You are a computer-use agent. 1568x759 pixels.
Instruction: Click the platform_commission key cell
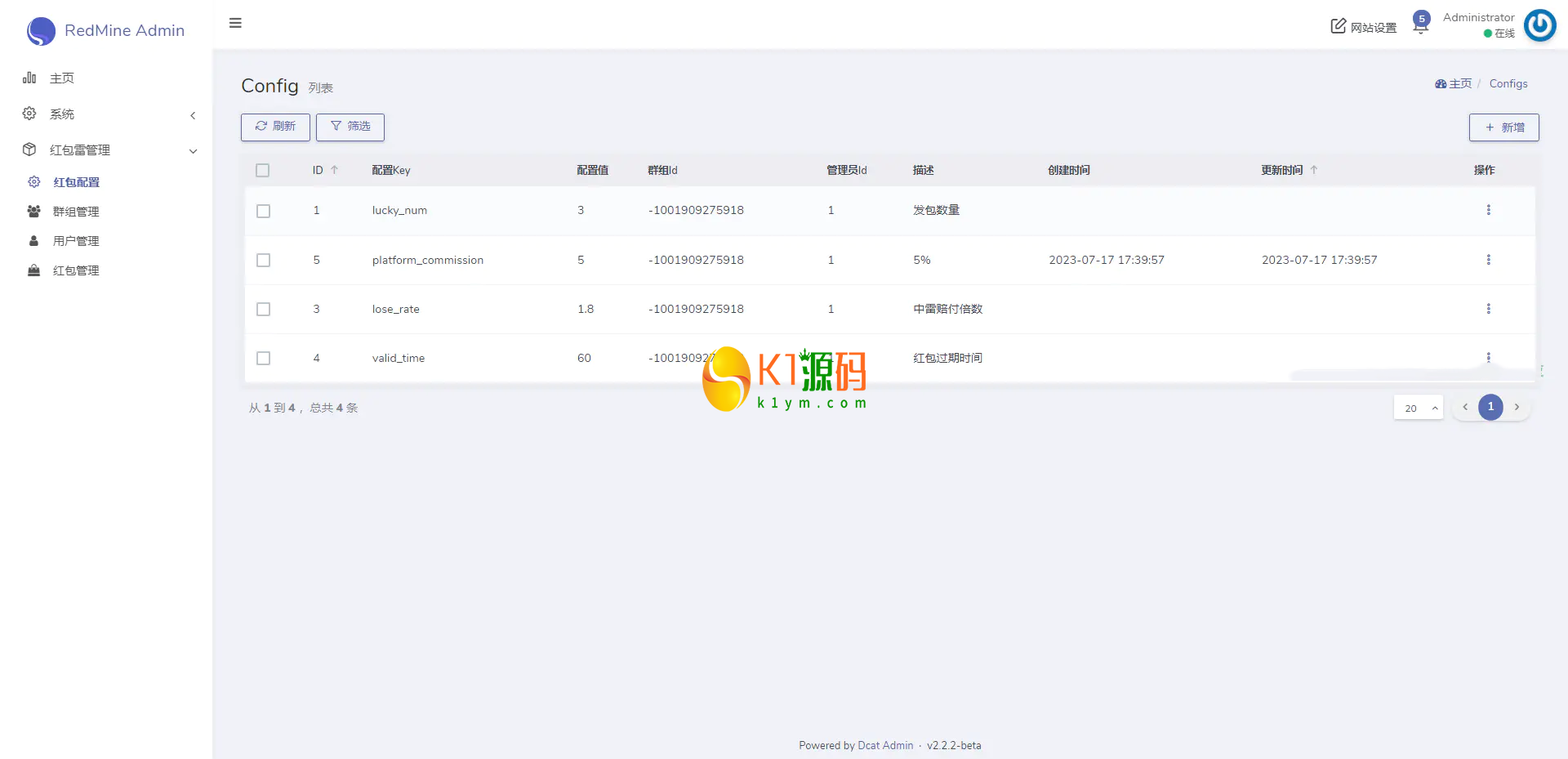coord(428,260)
